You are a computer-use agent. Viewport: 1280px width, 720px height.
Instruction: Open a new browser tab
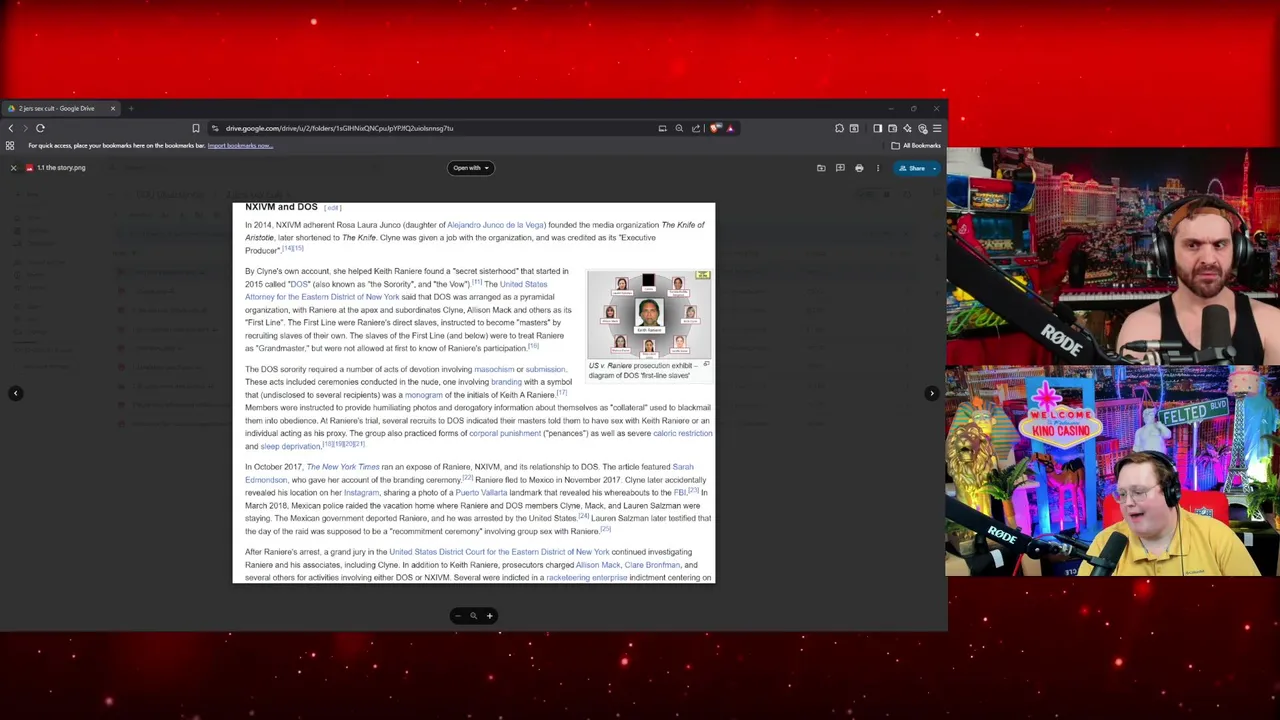(x=130, y=108)
